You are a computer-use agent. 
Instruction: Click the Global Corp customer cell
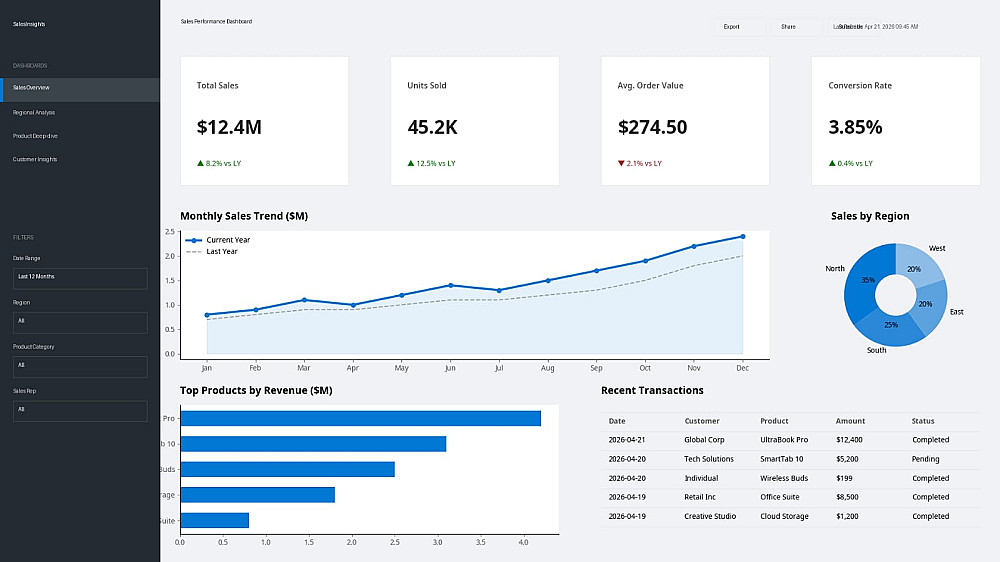pos(704,440)
